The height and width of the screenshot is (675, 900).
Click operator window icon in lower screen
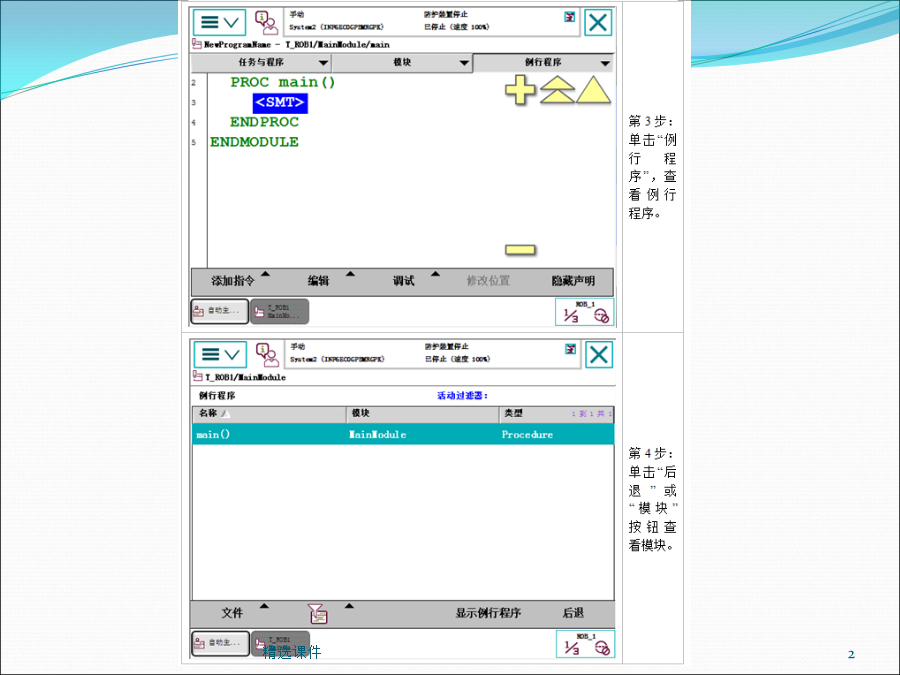(x=267, y=355)
